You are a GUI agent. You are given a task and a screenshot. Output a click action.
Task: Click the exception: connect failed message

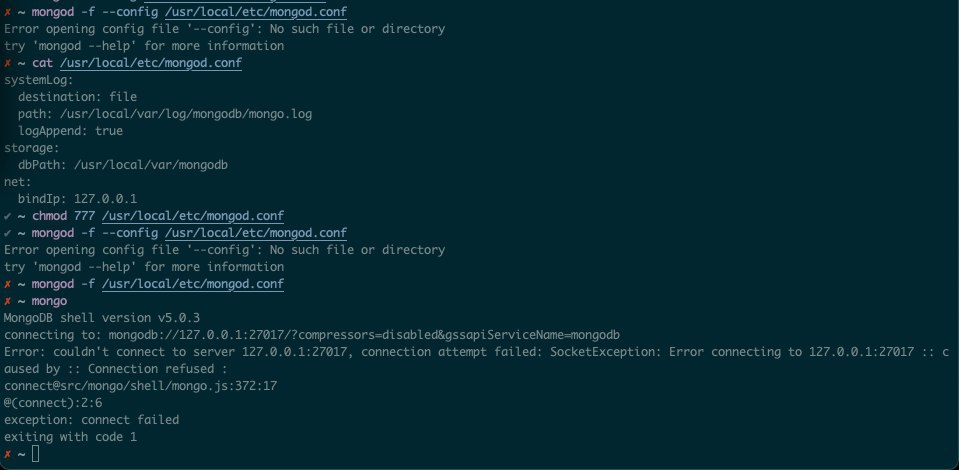(x=91, y=420)
